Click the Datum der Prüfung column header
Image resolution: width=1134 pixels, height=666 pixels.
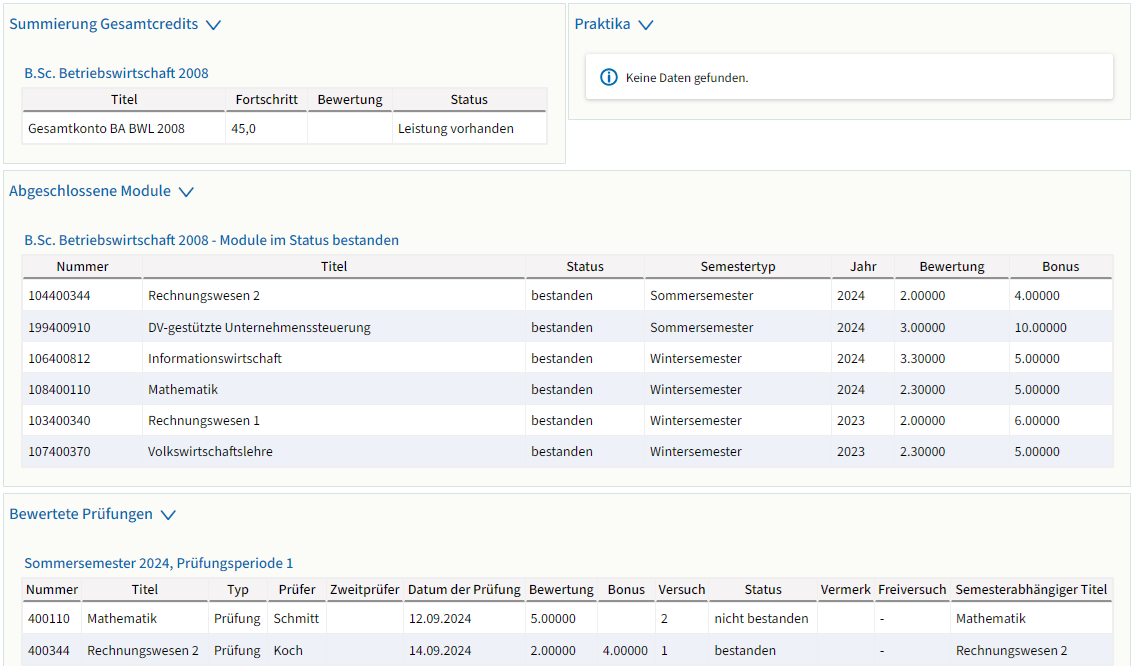click(464, 589)
